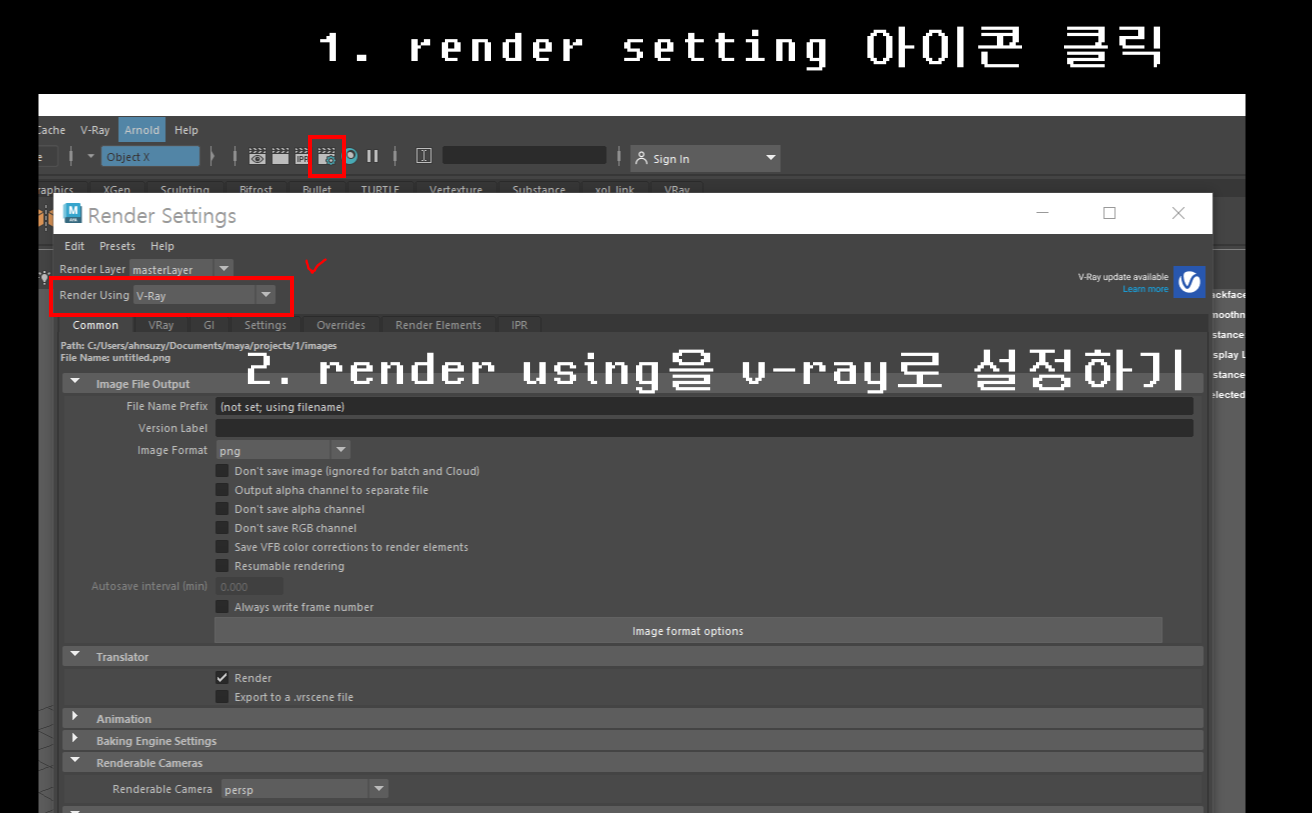Switch to the GI tab
The image size is (1312, 813).
[209, 325]
